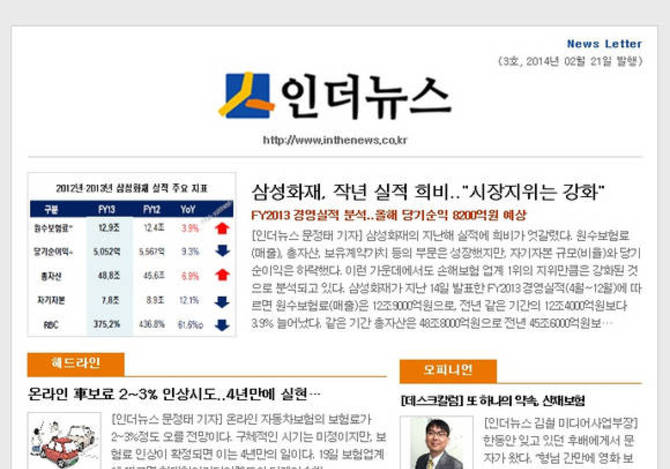Click the 온라인 자동차보험 article summary text
This screenshot has width=670, height=469.
(x=249, y=441)
